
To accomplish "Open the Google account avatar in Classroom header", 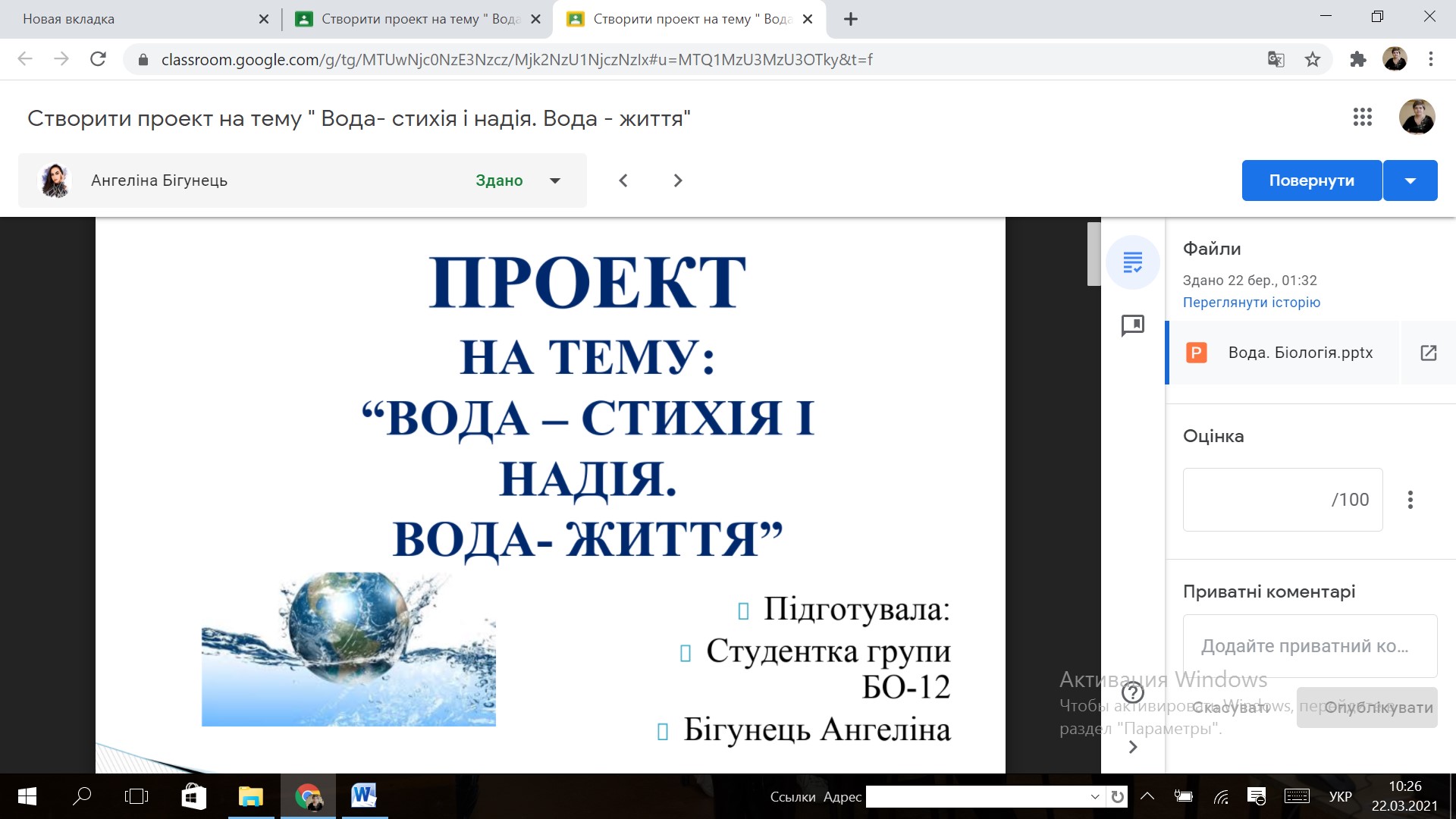I will tap(1417, 118).
